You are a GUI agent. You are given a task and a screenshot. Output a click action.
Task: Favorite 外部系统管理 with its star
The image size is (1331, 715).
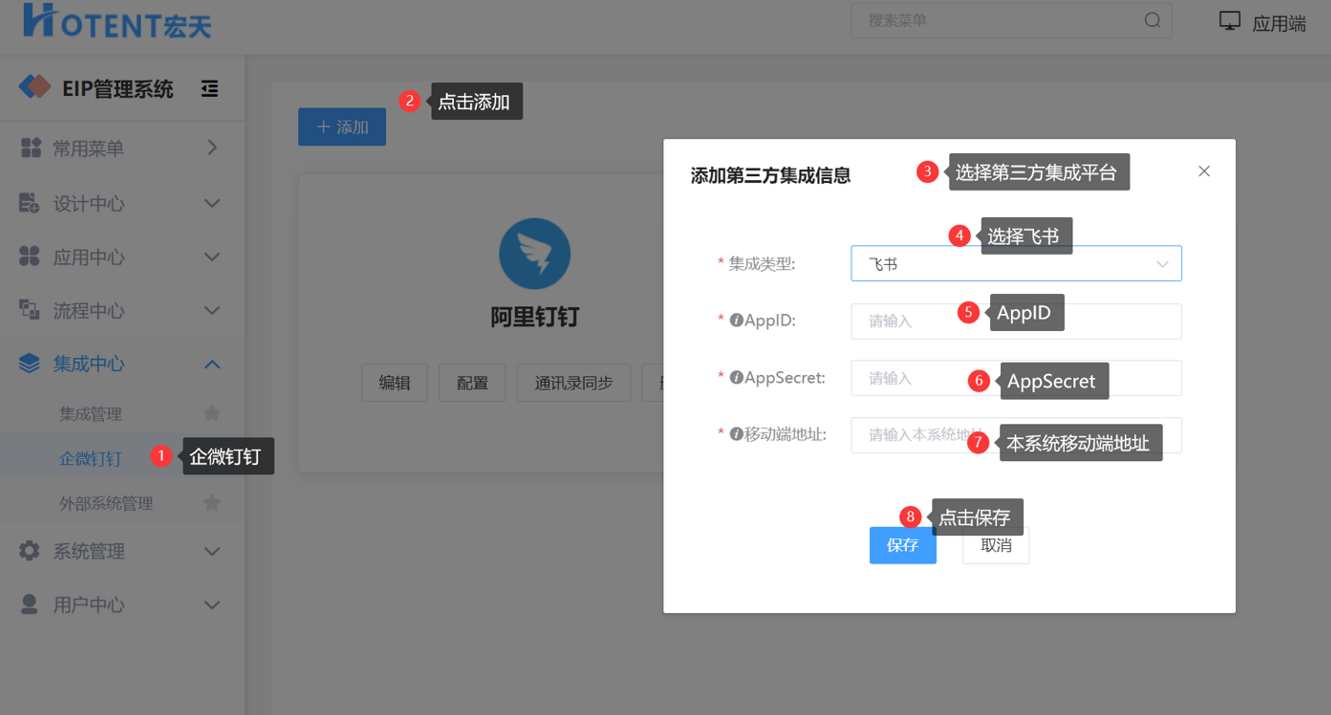click(212, 502)
